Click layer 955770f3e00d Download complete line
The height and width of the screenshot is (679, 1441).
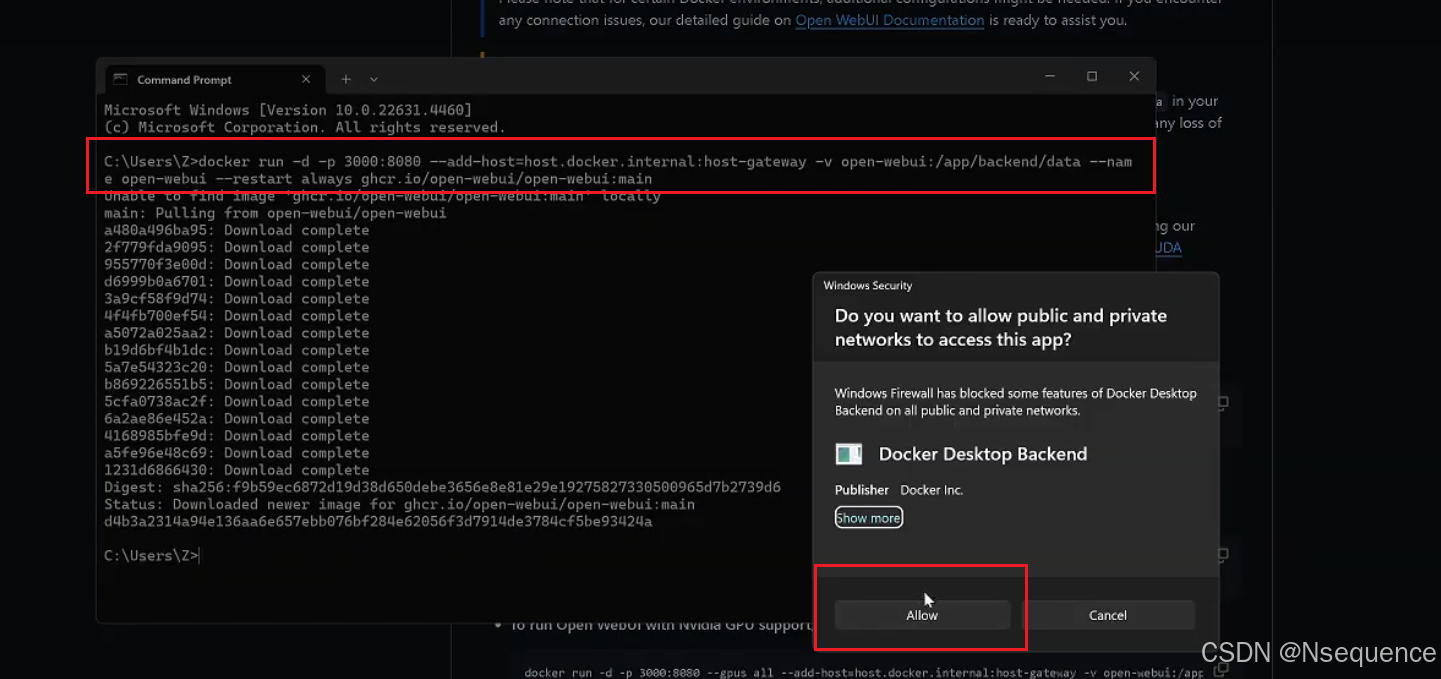237,264
